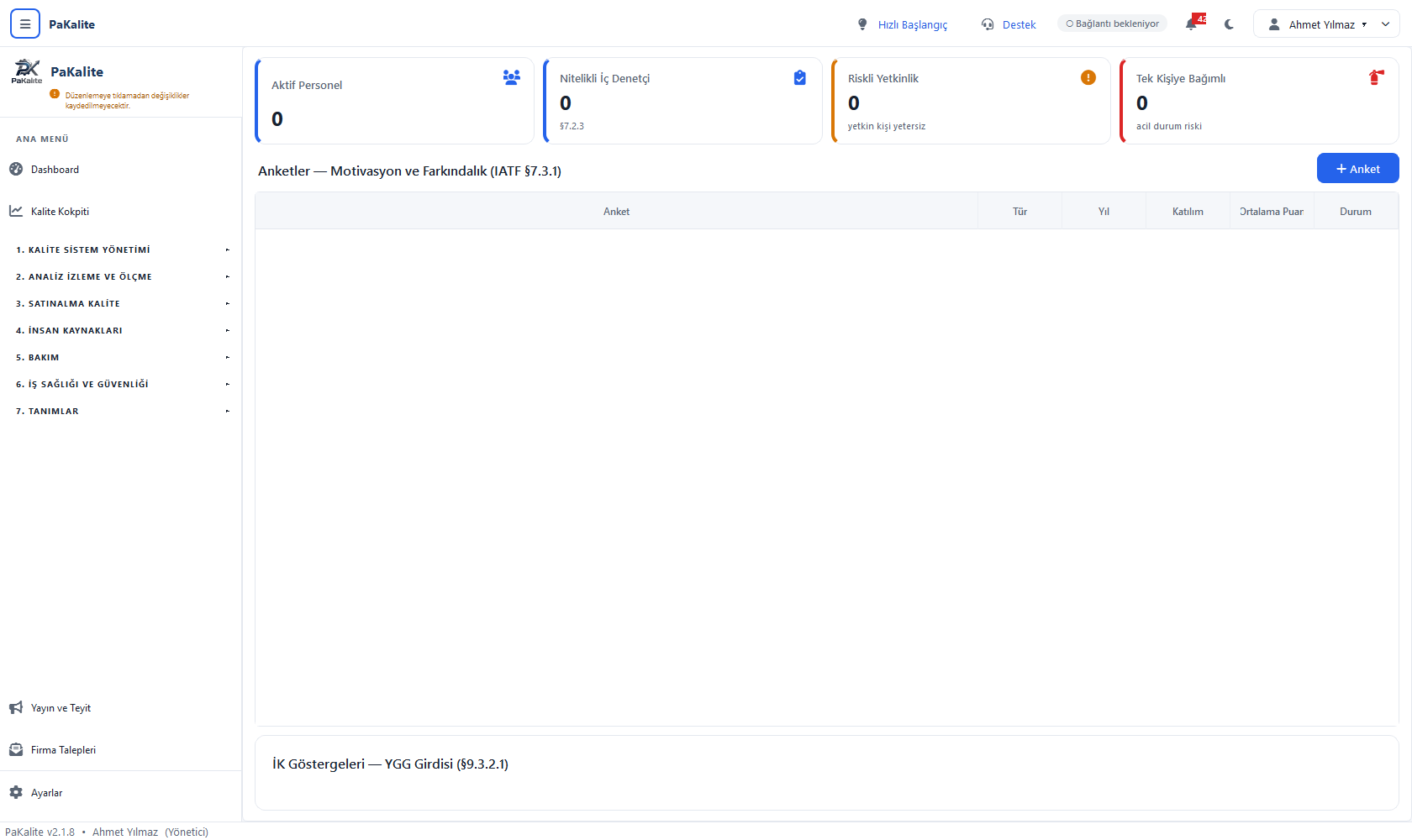This screenshot has width=1412, height=840.
Task: Open the Ahmet Yılmaz user dropdown
Action: (1327, 24)
